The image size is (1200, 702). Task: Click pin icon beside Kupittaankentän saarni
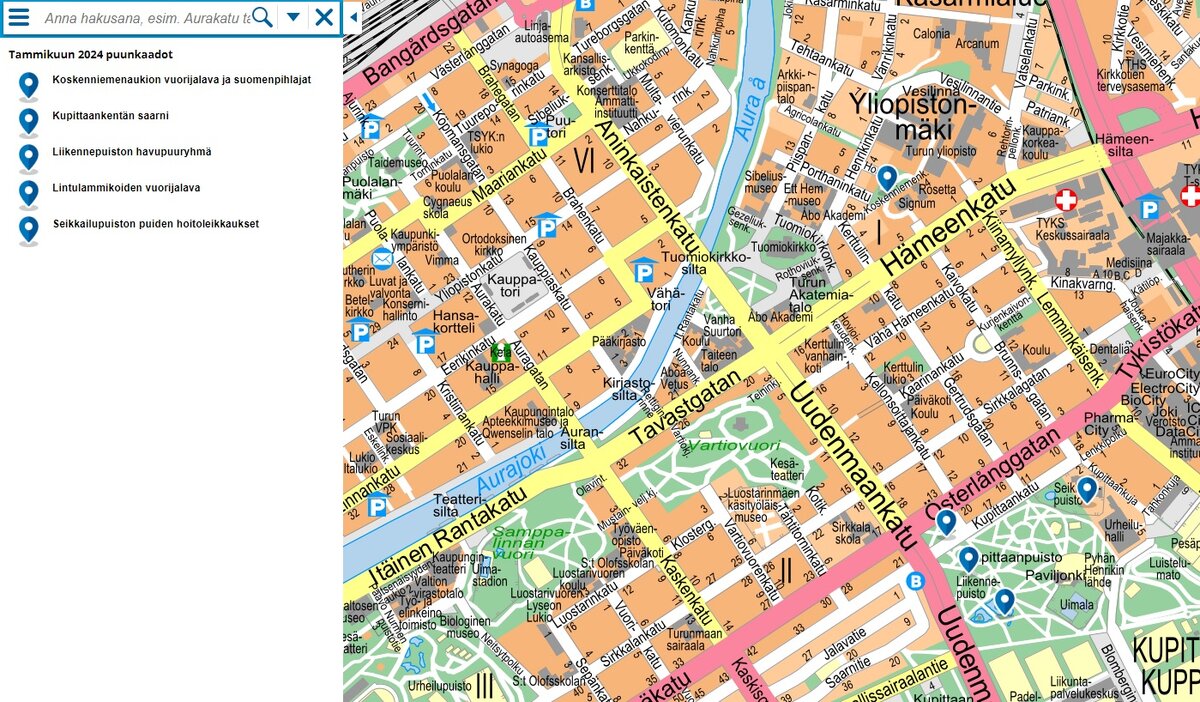tap(29, 121)
